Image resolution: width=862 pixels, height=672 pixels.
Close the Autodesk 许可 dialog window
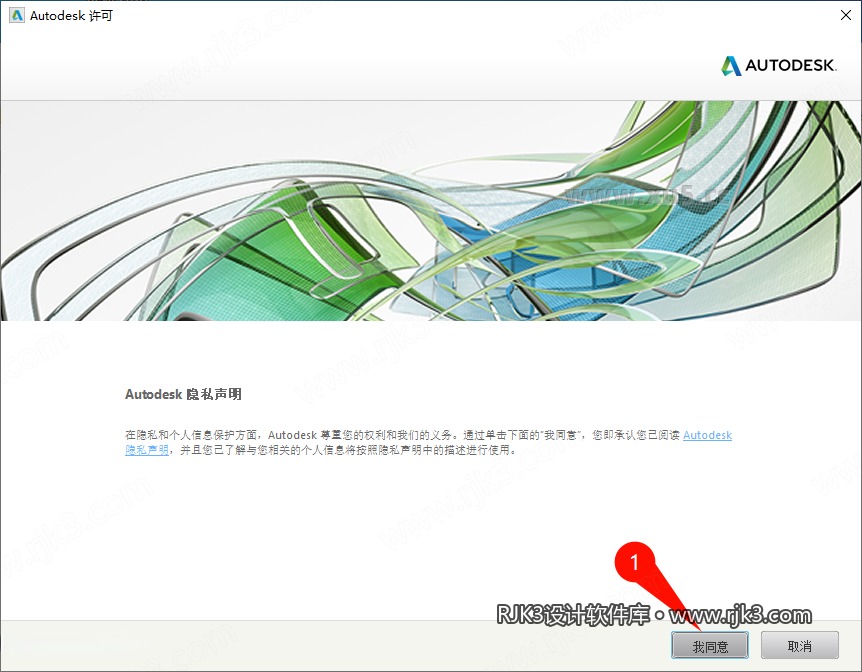coord(846,15)
